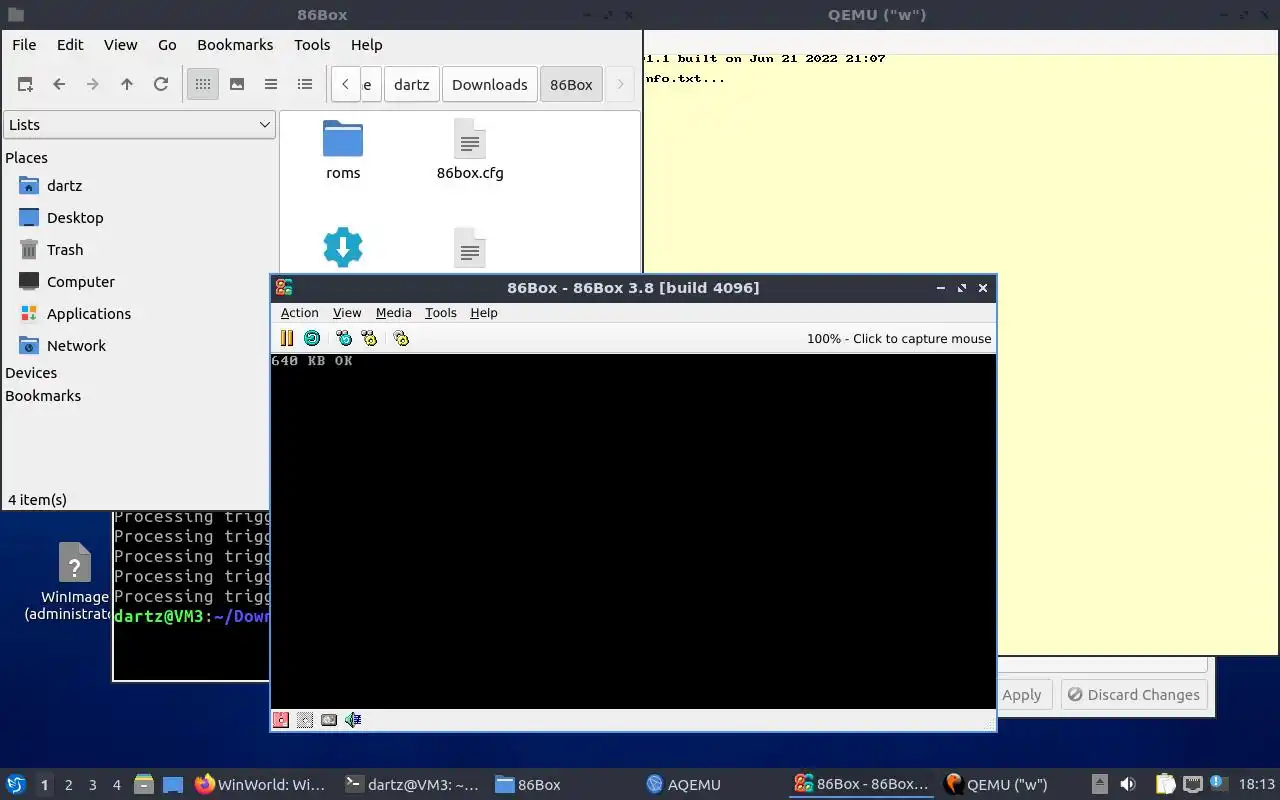Switch to thumbnail view in file manager

click(237, 84)
